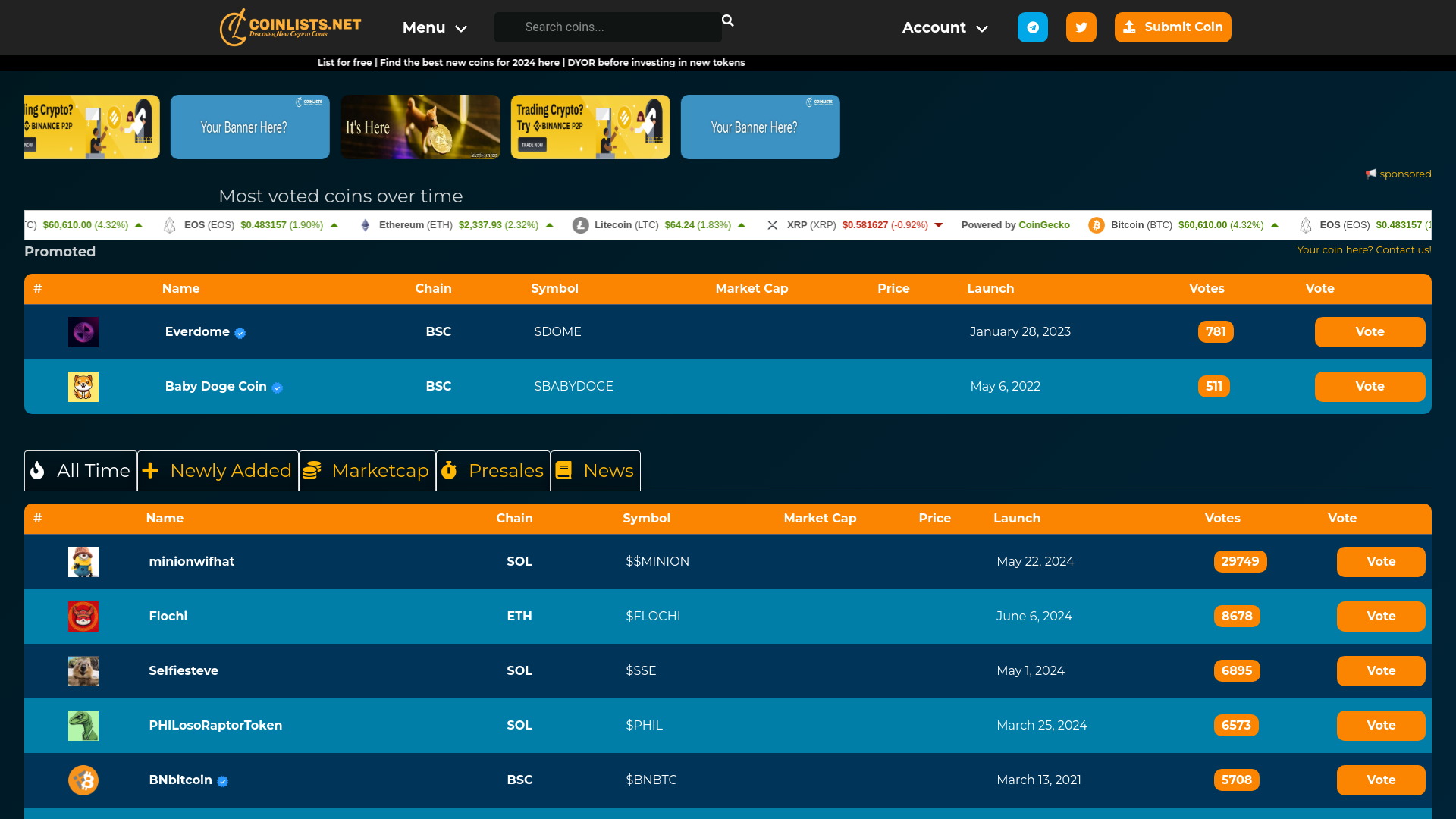Screen dimensions: 1456x819
Task: Open the Telegram link icon in header
Action: (x=1032, y=27)
